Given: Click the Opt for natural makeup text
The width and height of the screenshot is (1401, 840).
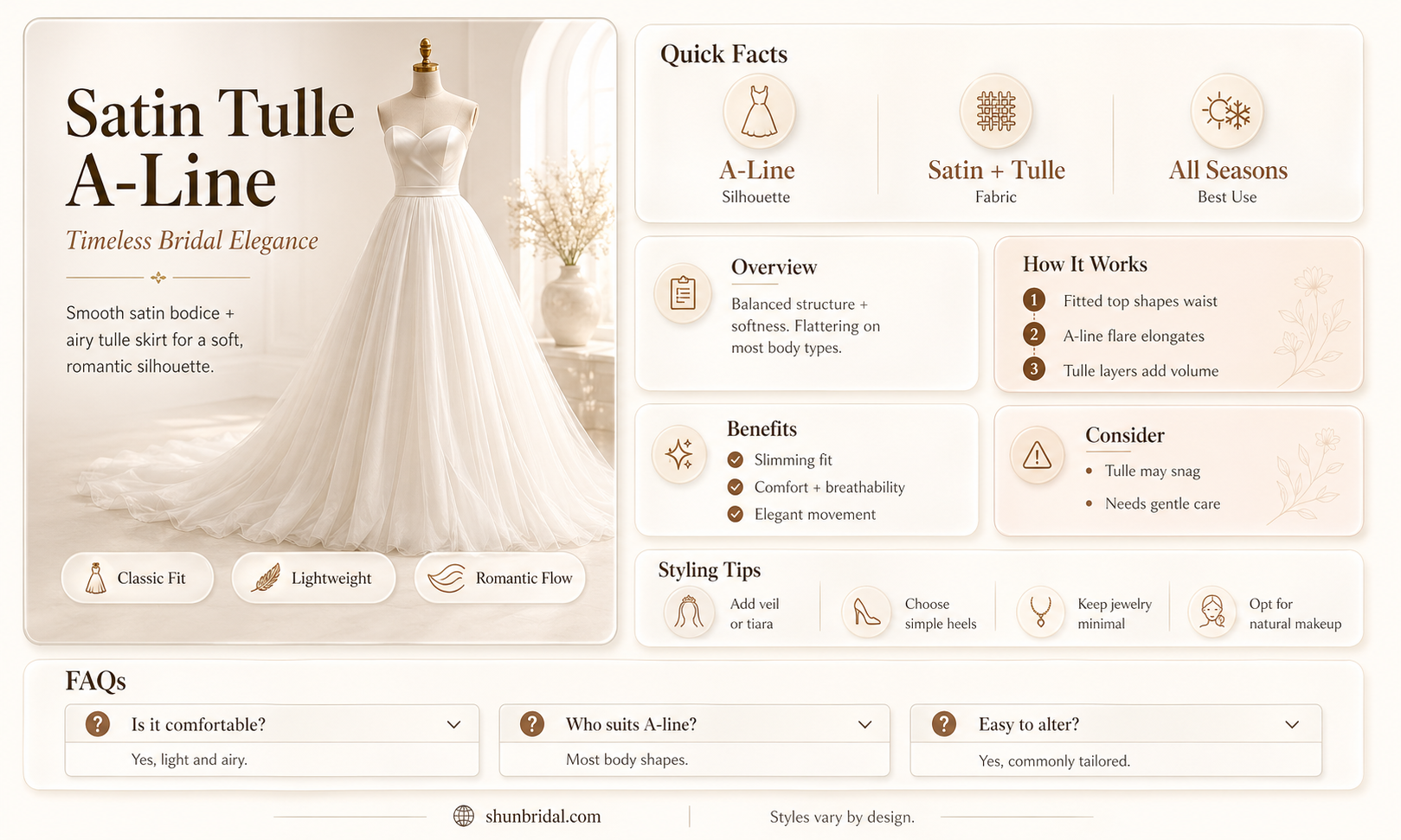Looking at the screenshot, I should point(1295,613).
